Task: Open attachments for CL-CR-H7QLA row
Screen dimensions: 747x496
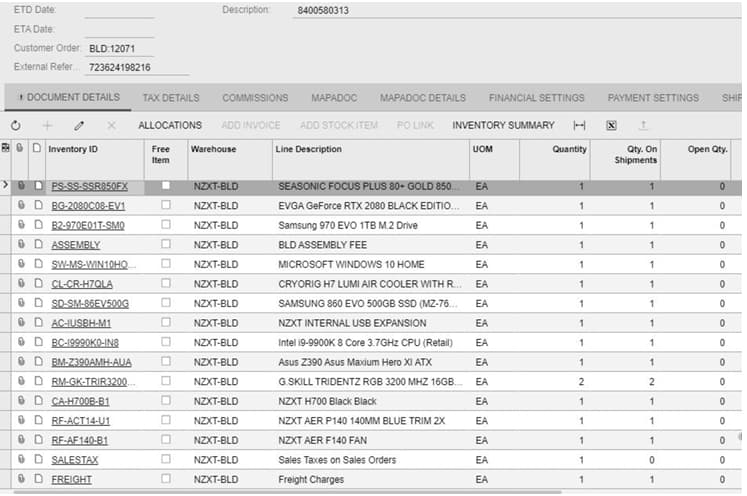Action: (x=21, y=283)
